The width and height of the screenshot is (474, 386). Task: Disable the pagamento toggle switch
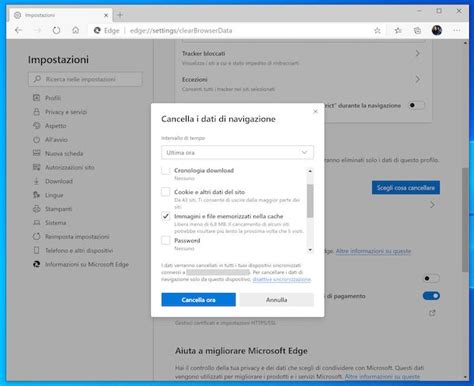(x=431, y=296)
